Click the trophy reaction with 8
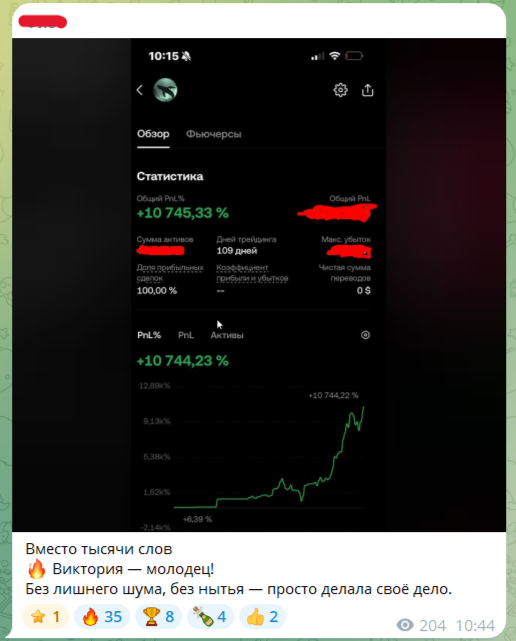Screen dimensions: 516x641 point(158,616)
